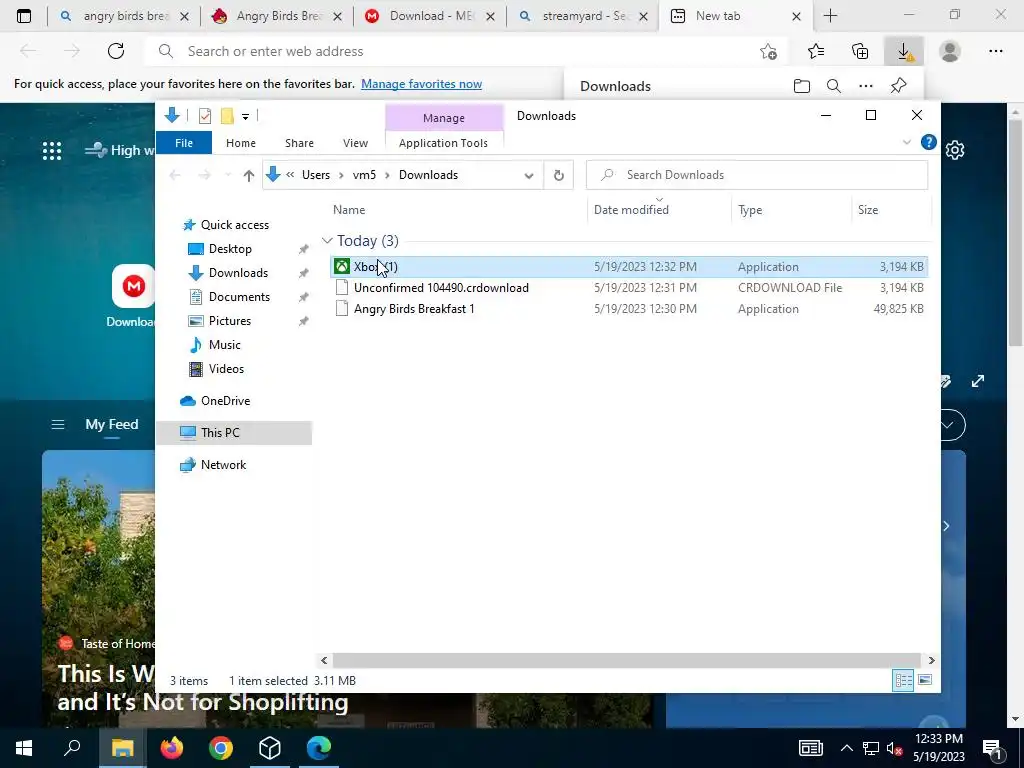This screenshot has height=768, width=1024.
Task: Collapse the Today (3) group
Action: click(x=327, y=241)
